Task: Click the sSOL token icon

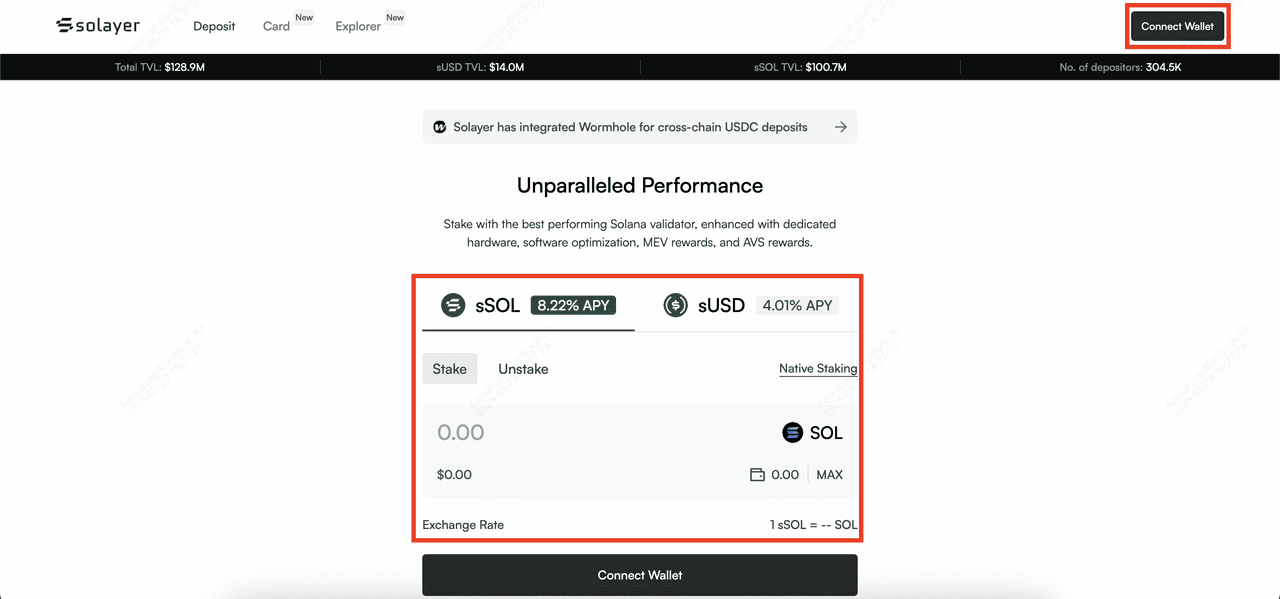Action: 454,305
